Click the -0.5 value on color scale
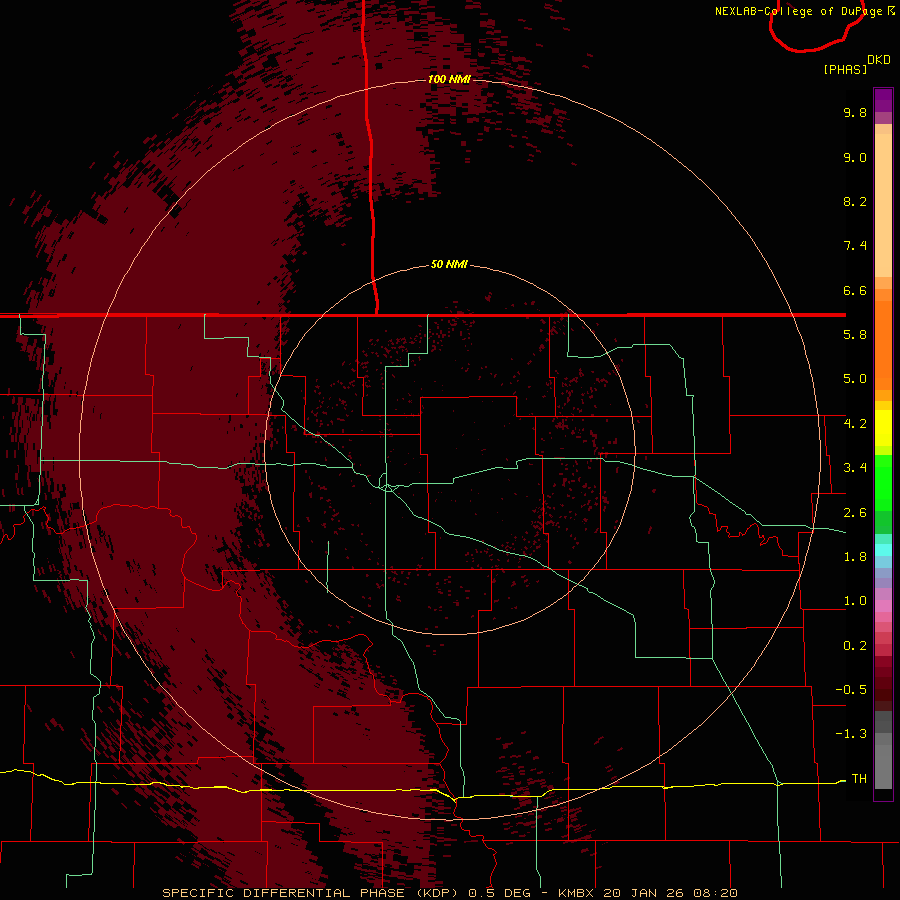This screenshot has height=900, width=900. tap(851, 689)
